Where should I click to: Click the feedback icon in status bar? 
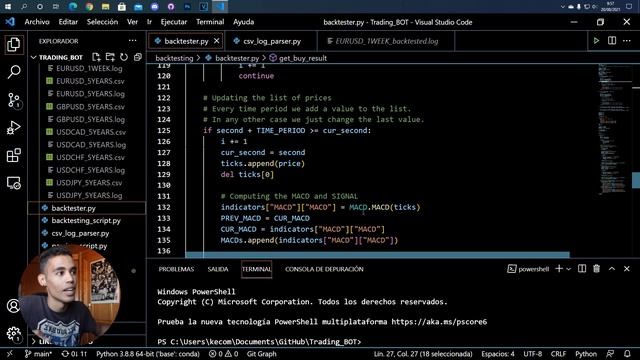click(610, 354)
